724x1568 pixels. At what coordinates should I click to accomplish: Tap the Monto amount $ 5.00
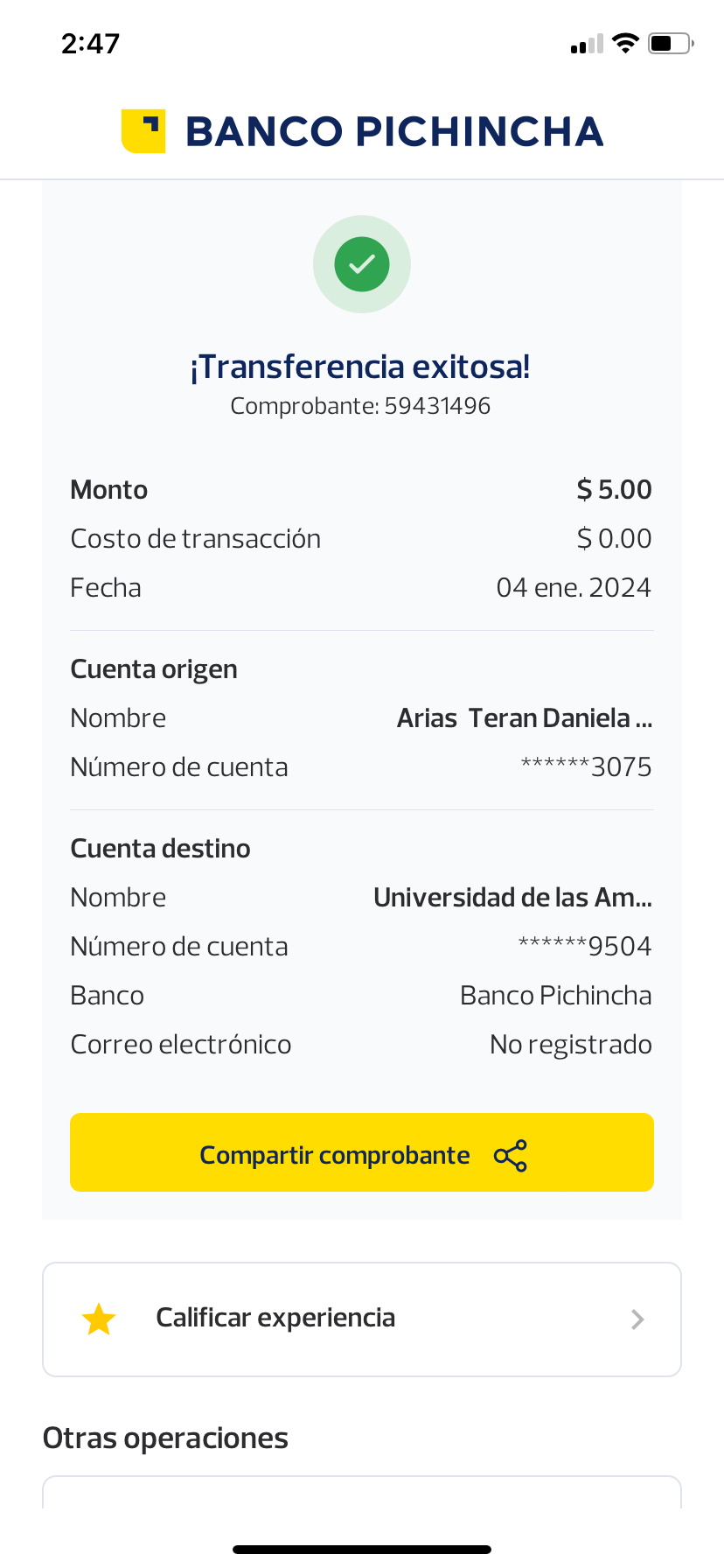614,490
